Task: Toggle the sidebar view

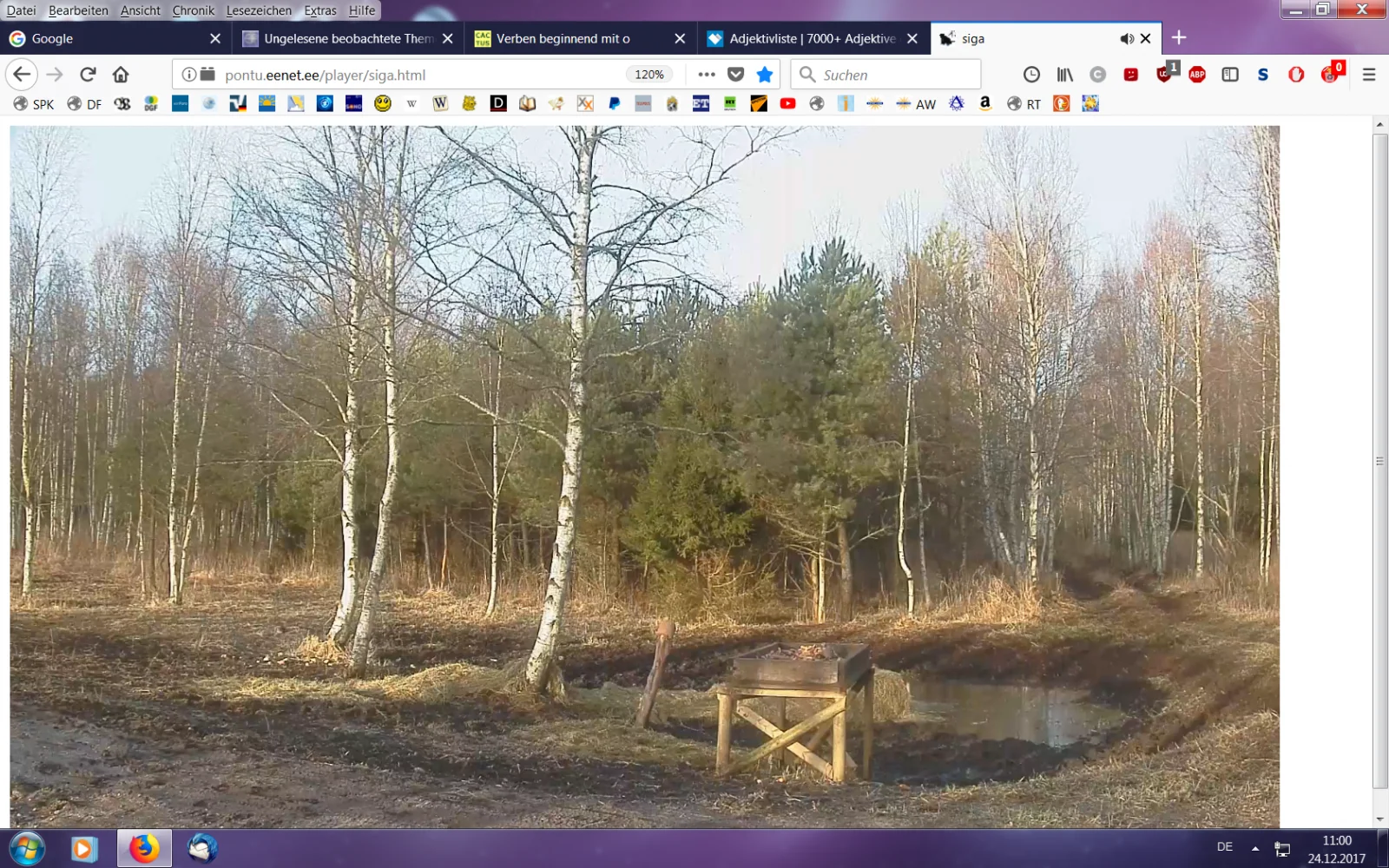Action: click(x=1230, y=75)
